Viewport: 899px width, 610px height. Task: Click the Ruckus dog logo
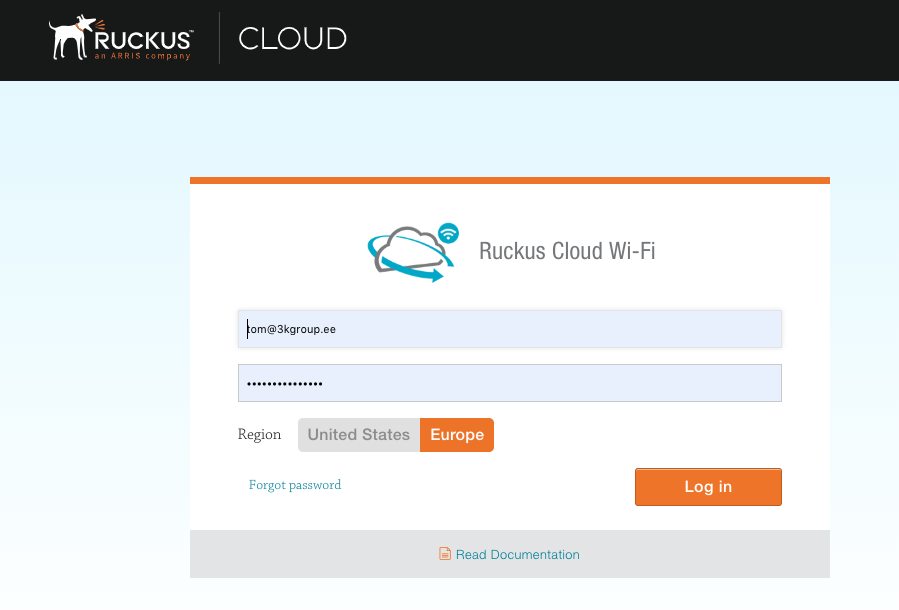[72, 38]
